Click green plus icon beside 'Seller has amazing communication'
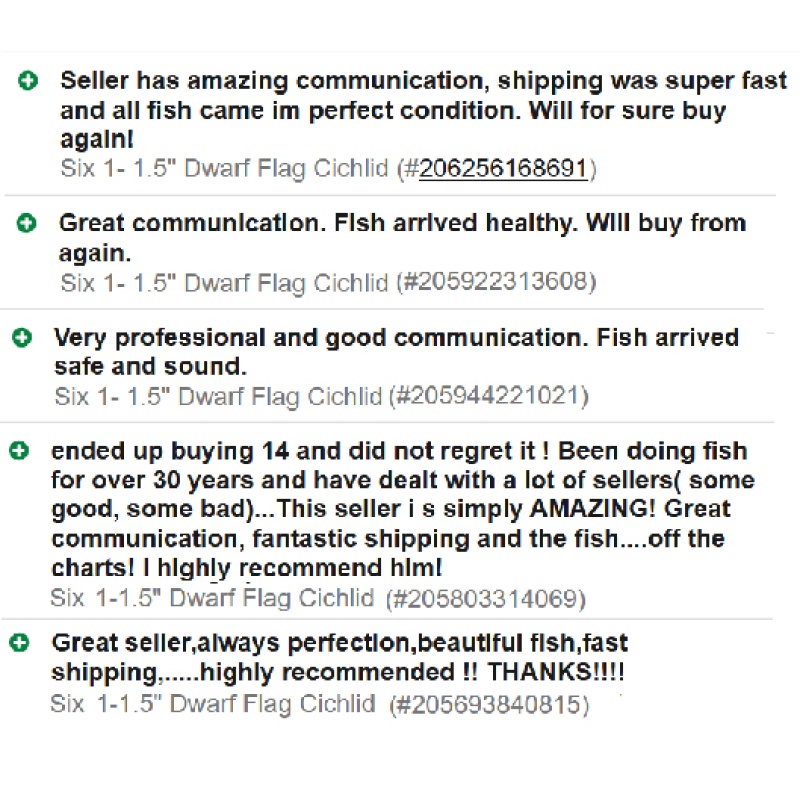 [28, 81]
